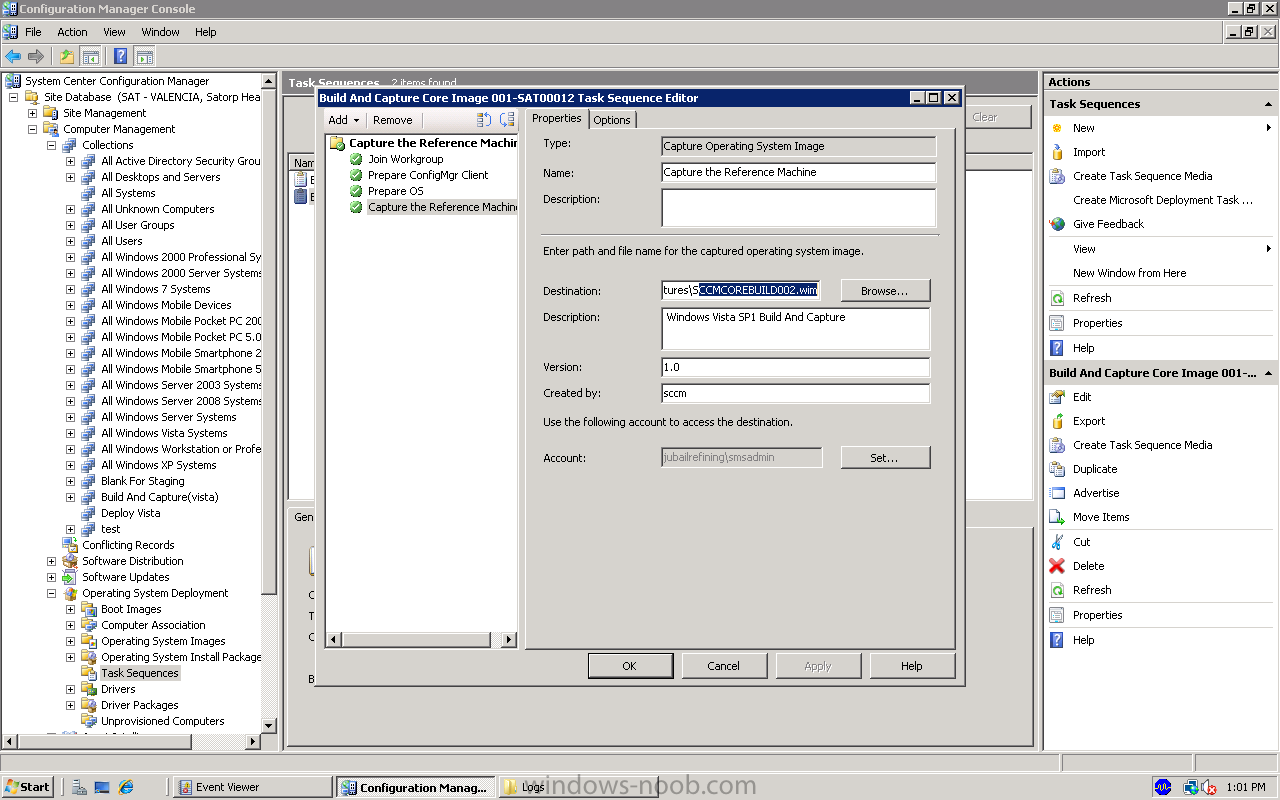This screenshot has width=1280, height=800.
Task: Click New Window from Here action
Action: pos(1130,273)
